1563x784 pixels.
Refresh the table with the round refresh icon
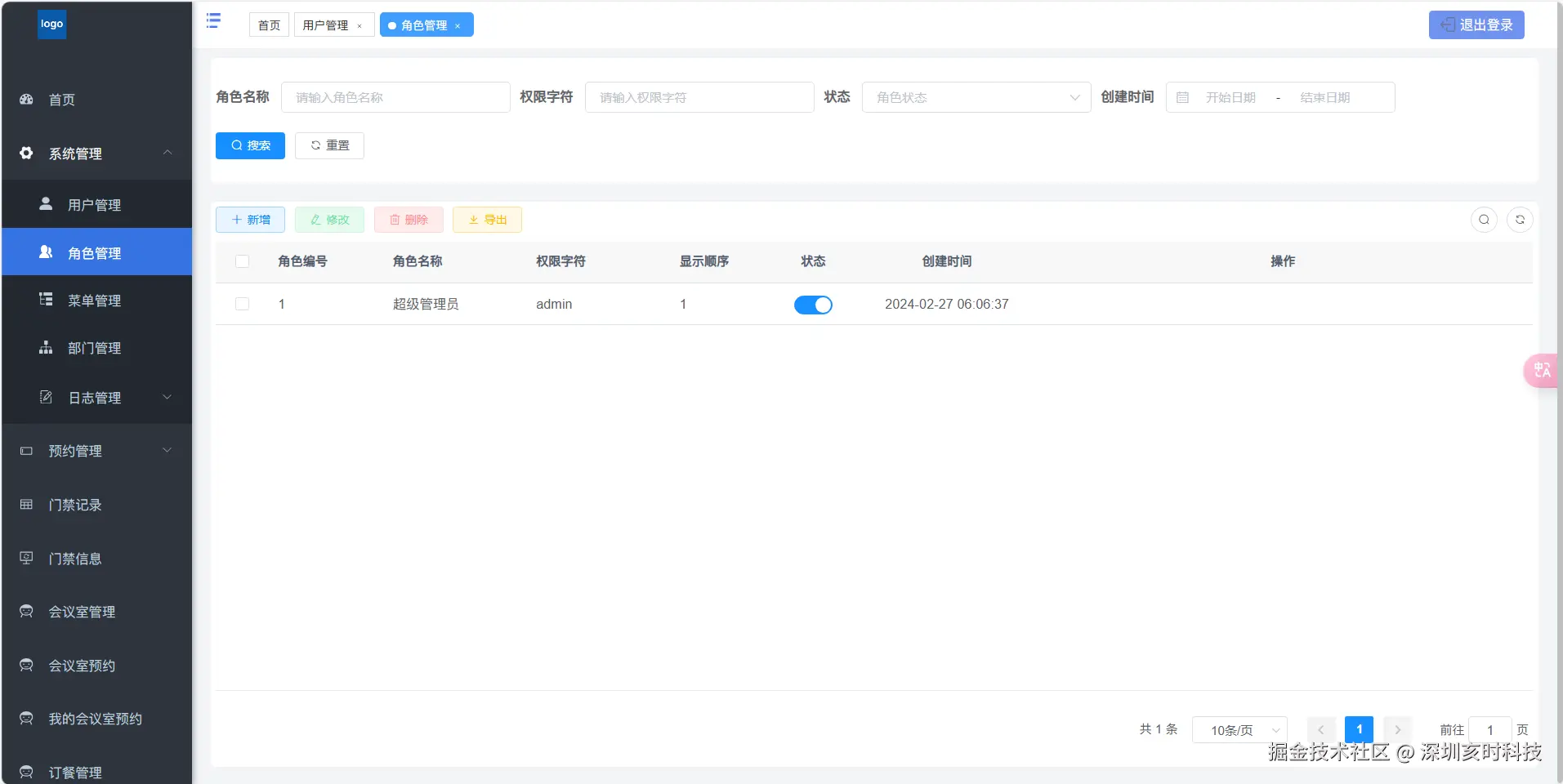1520,220
